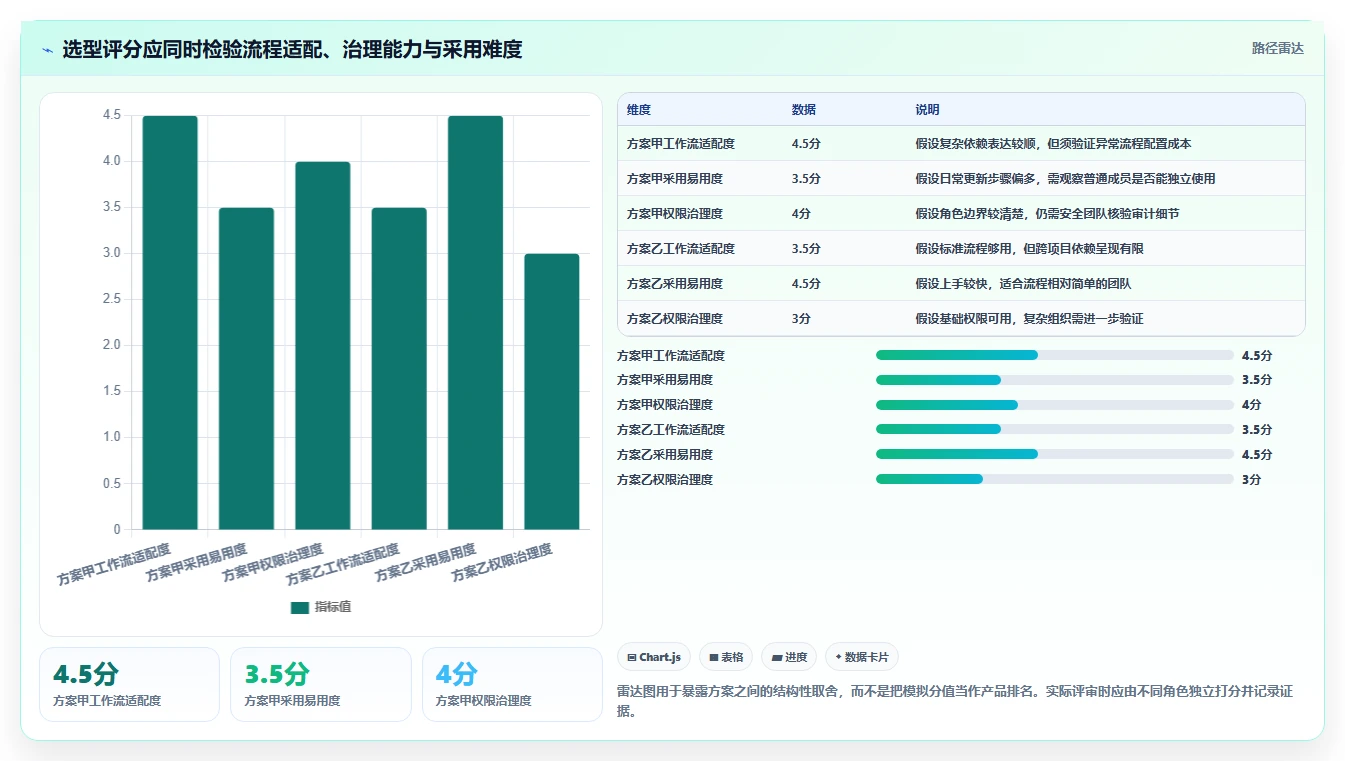Click description 假设复杂依赖表达较顺 in table
This screenshot has width=1345, height=761.
(1053, 144)
